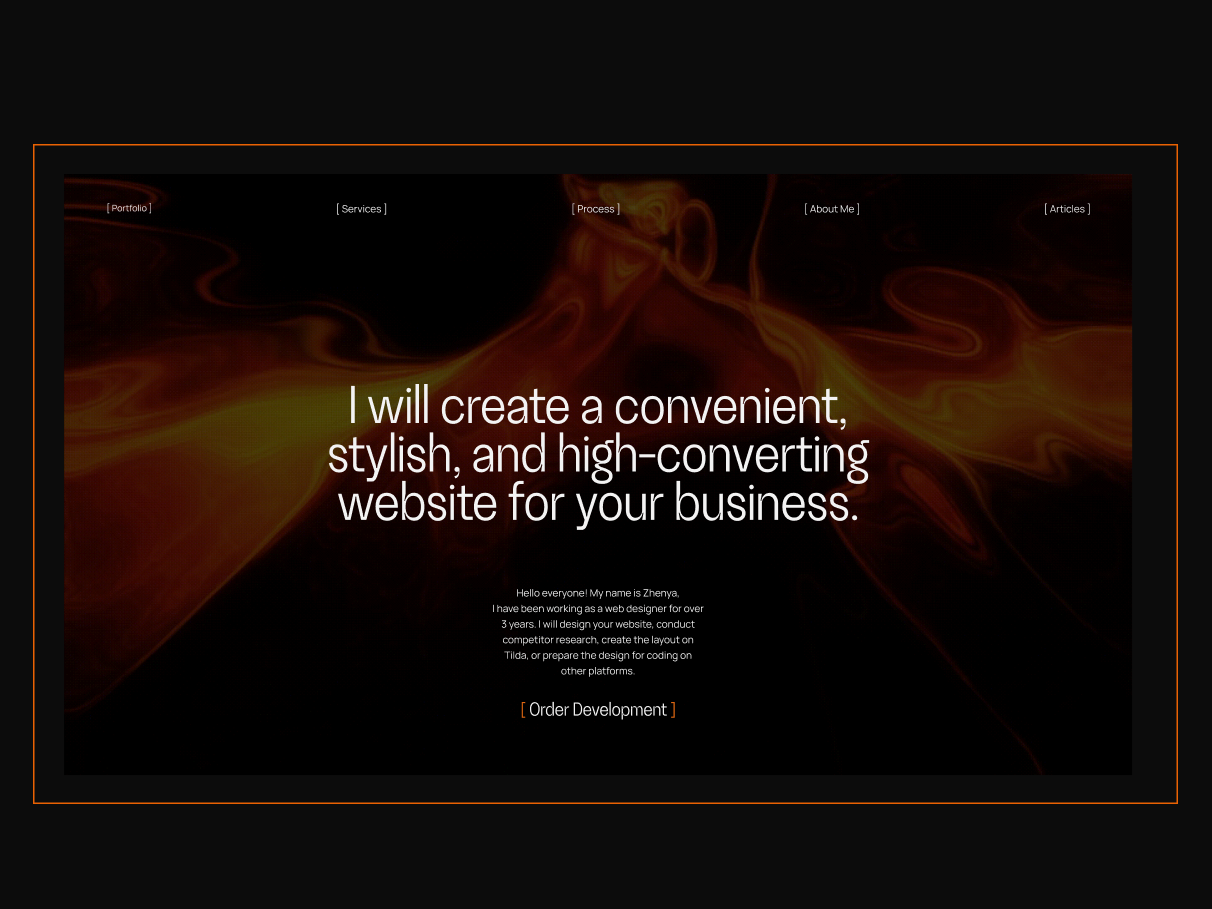The width and height of the screenshot is (1212, 909).
Task: Click the word 'stylish' in the headline
Action: (x=388, y=455)
